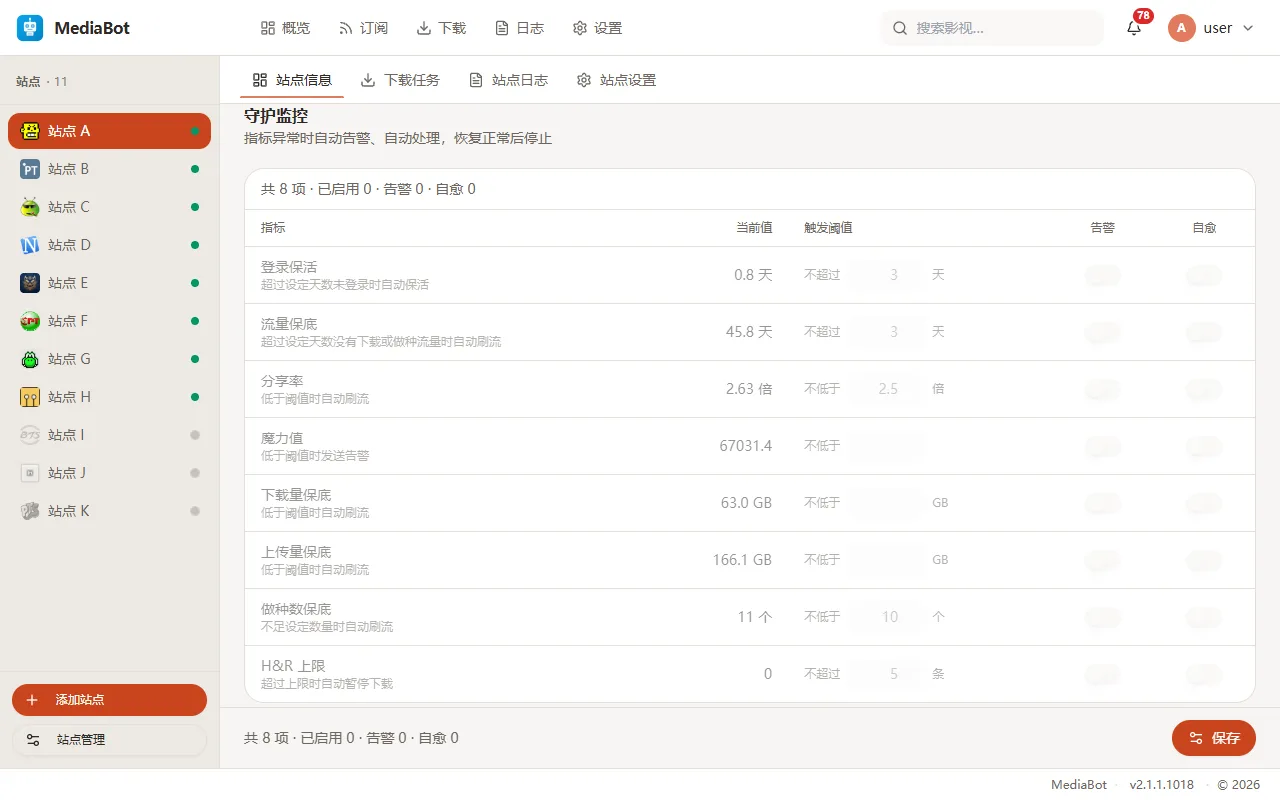This screenshot has width=1280, height=800.
Task: Click the 保存 save button
Action: tap(1214, 739)
